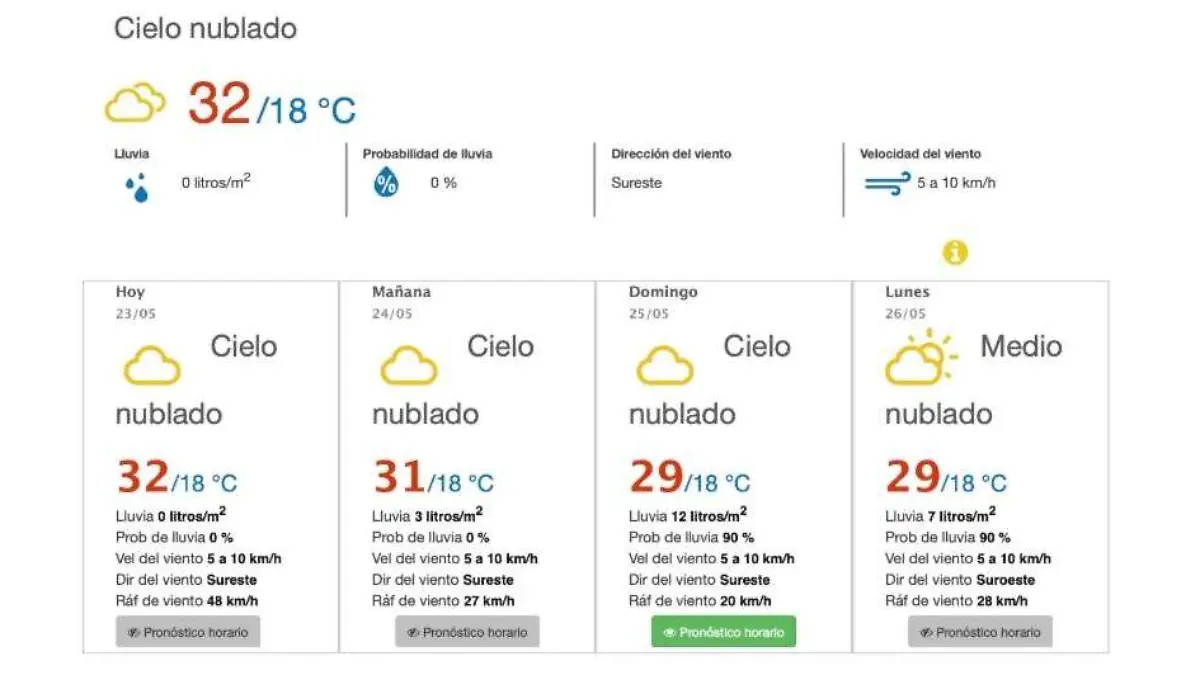Click Pronóstico horario on the Lunes card

979,631
